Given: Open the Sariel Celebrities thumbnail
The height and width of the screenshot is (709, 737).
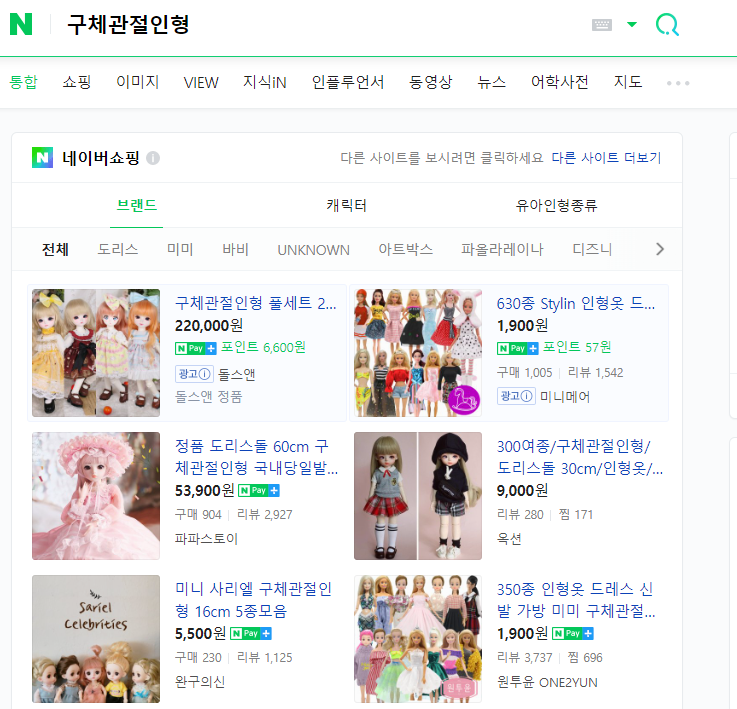Looking at the screenshot, I should click(96, 638).
